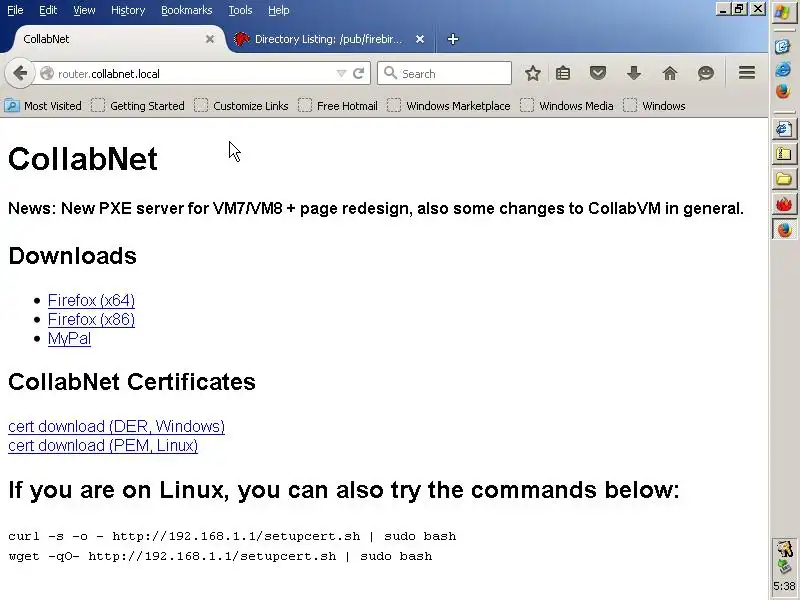Open the Help menu
Viewport: 800px width, 600px height.
click(x=279, y=10)
